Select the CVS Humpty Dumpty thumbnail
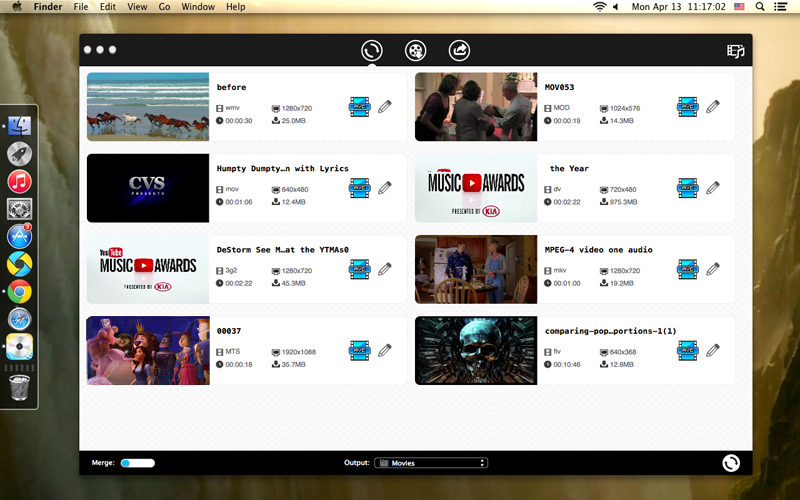 click(148, 188)
